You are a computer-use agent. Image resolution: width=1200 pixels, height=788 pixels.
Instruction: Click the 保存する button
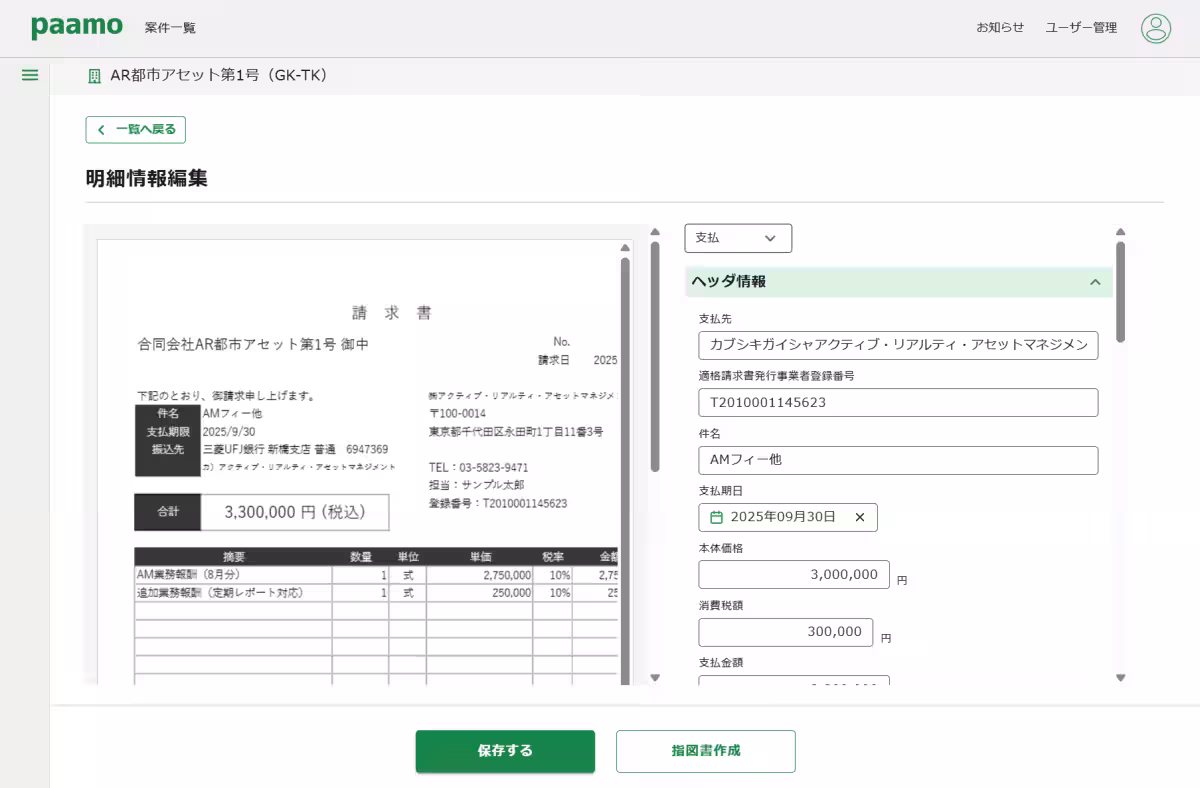(x=505, y=751)
